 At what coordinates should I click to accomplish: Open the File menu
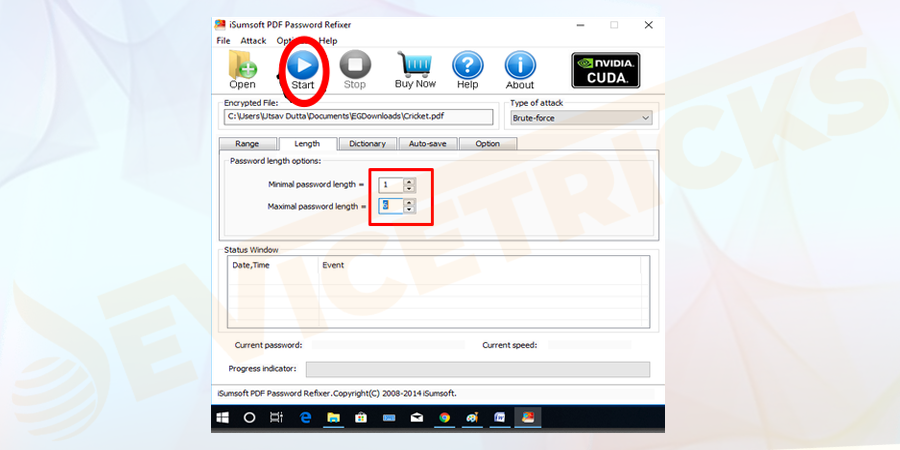(x=223, y=41)
